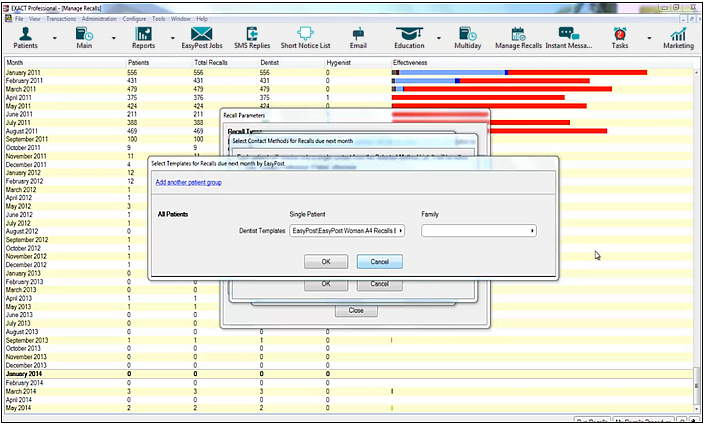Open the Tasks alarm icon
The width and height of the screenshot is (706, 426).
click(620, 38)
